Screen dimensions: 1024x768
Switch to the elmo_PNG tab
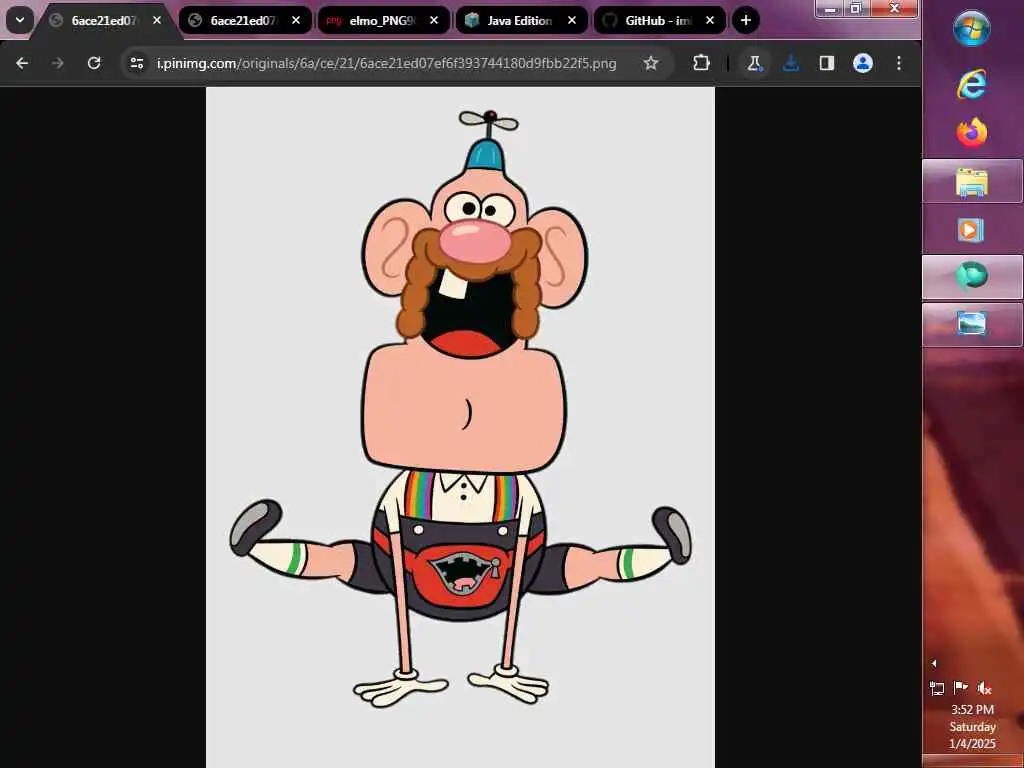click(x=383, y=20)
